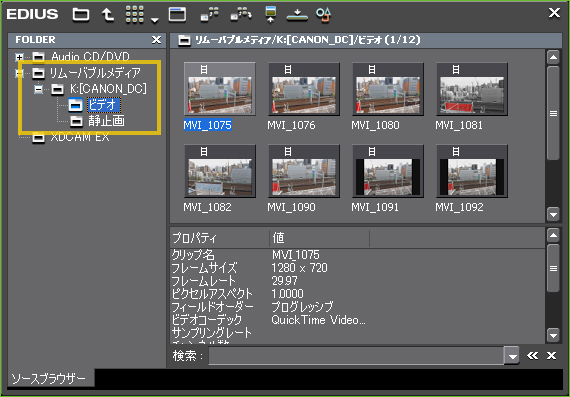Image resolution: width=570 pixels, height=397 pixels.
Task: Change the thumbnail view mode
Action: pos(135,15)
